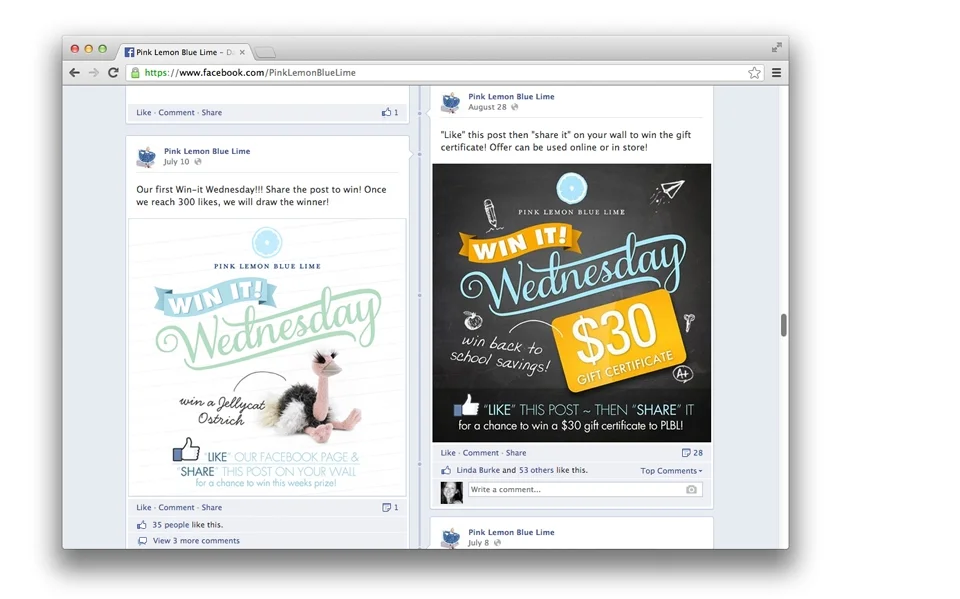Open the 53 others likes list
The height and width of the screenshot is (599, 960).
(536, 470)
